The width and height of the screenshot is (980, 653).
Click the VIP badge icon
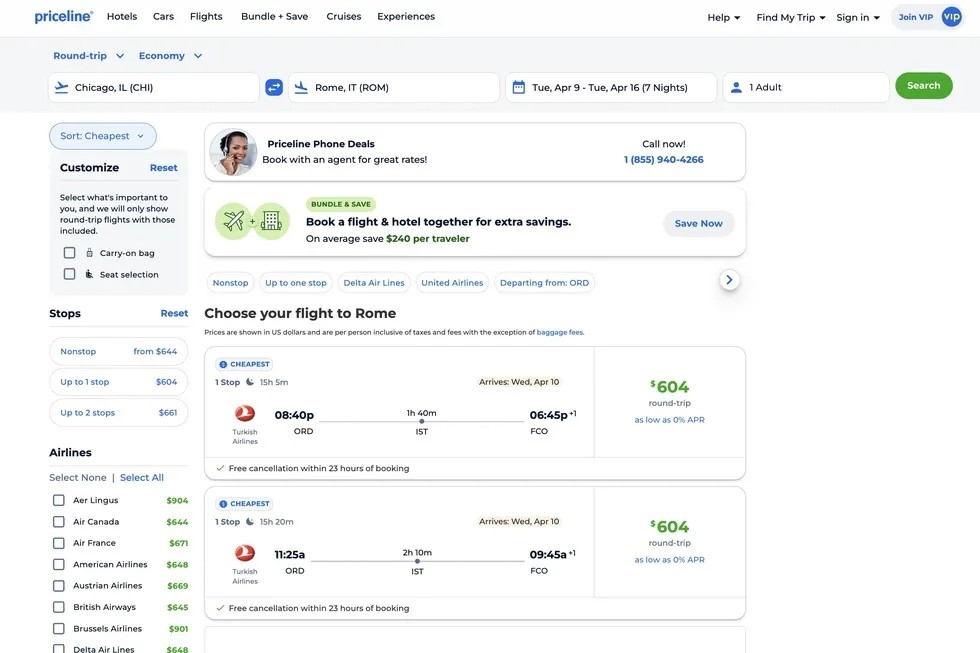point(951,17)
